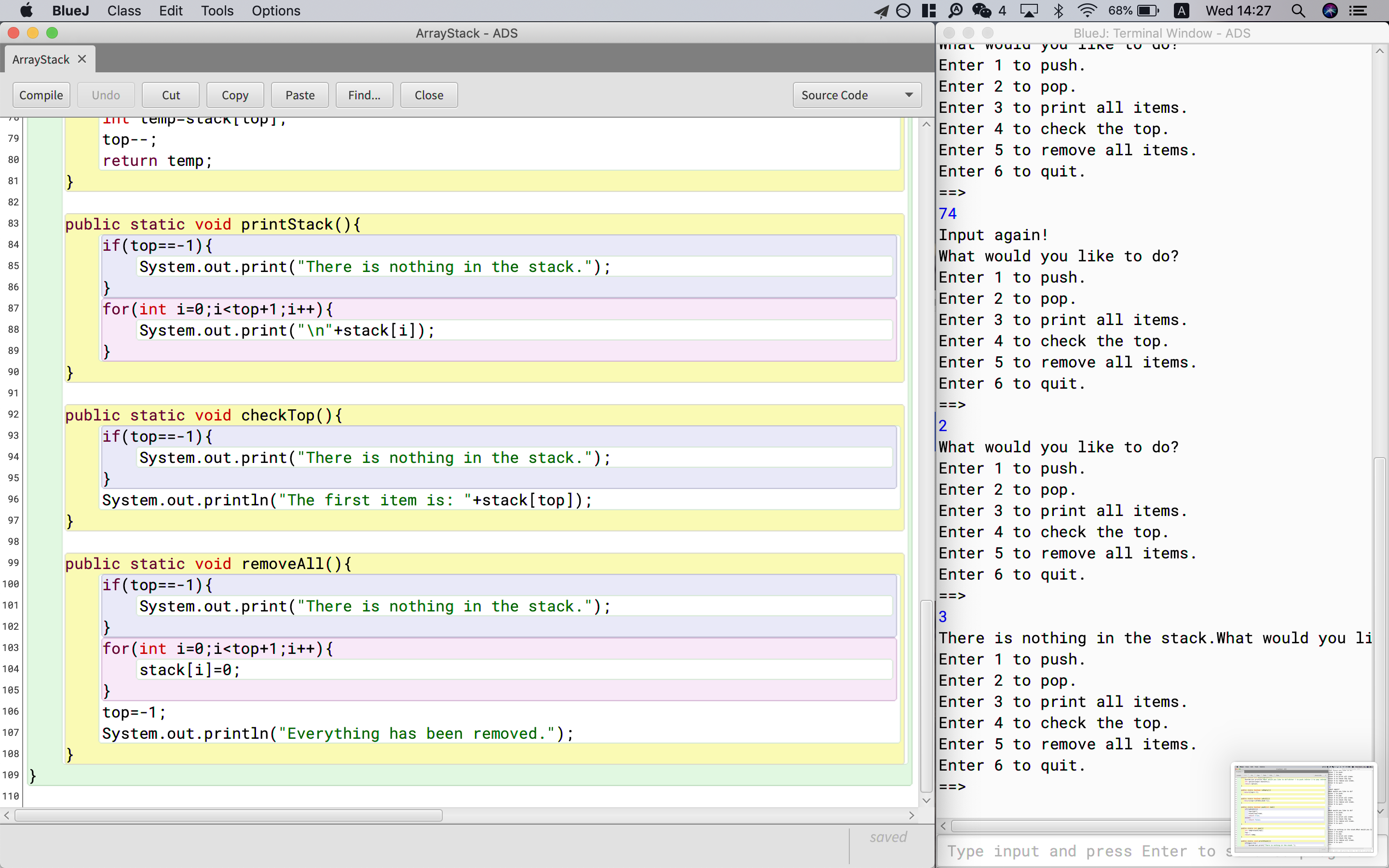The width and height of the screenshot is (1389, 868).
Task: Open the Apple menu
Action: pyautogui.click(x=26, y=11)
